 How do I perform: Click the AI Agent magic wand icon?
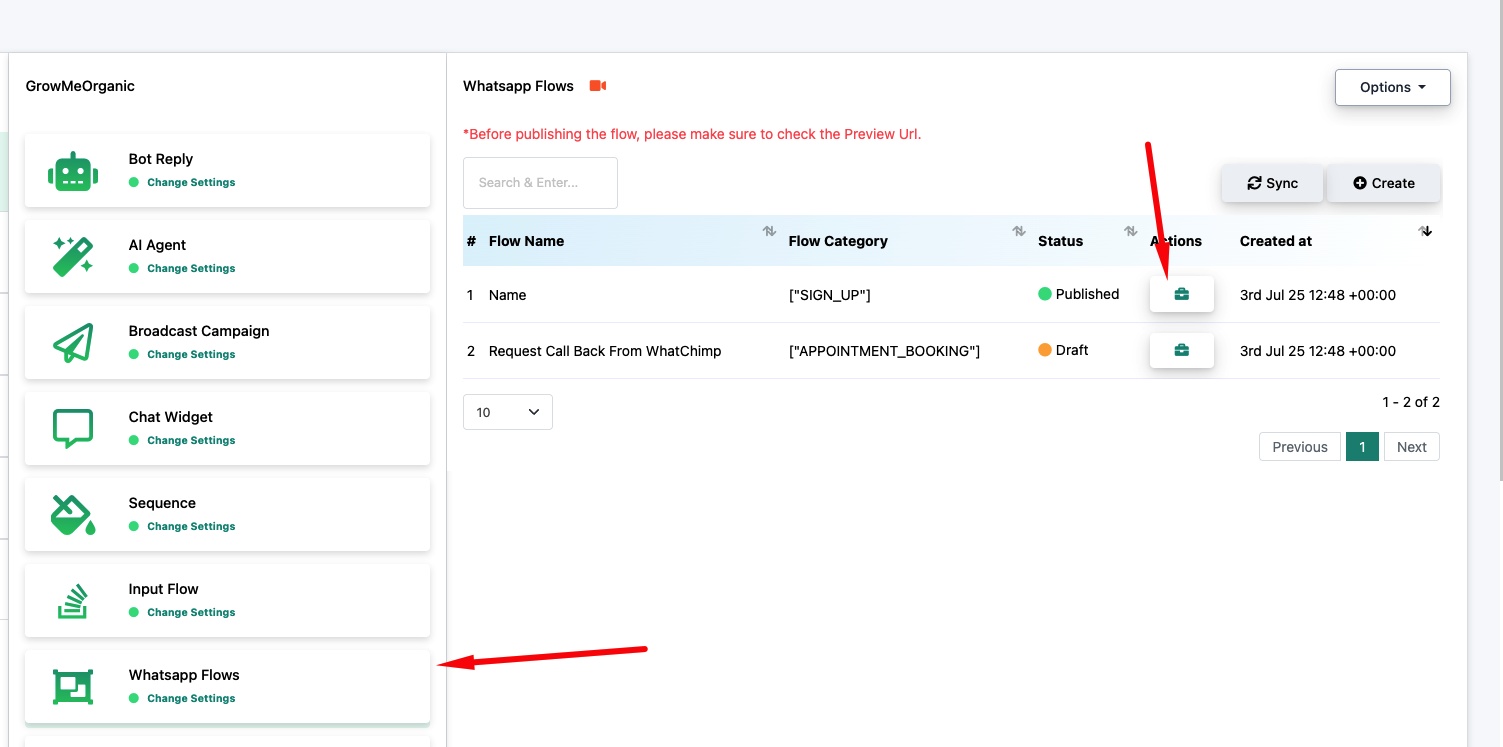point(73,257)
